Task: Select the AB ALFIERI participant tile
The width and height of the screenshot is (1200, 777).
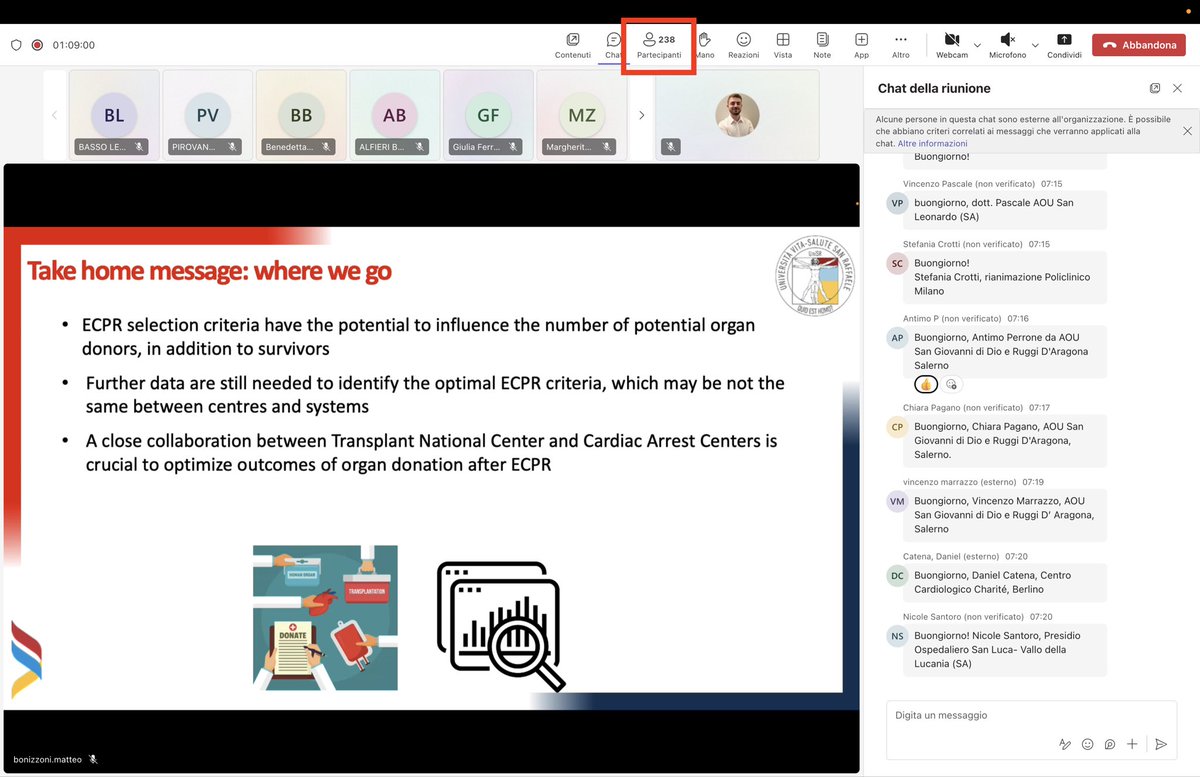Action: [x=394, y=114]
